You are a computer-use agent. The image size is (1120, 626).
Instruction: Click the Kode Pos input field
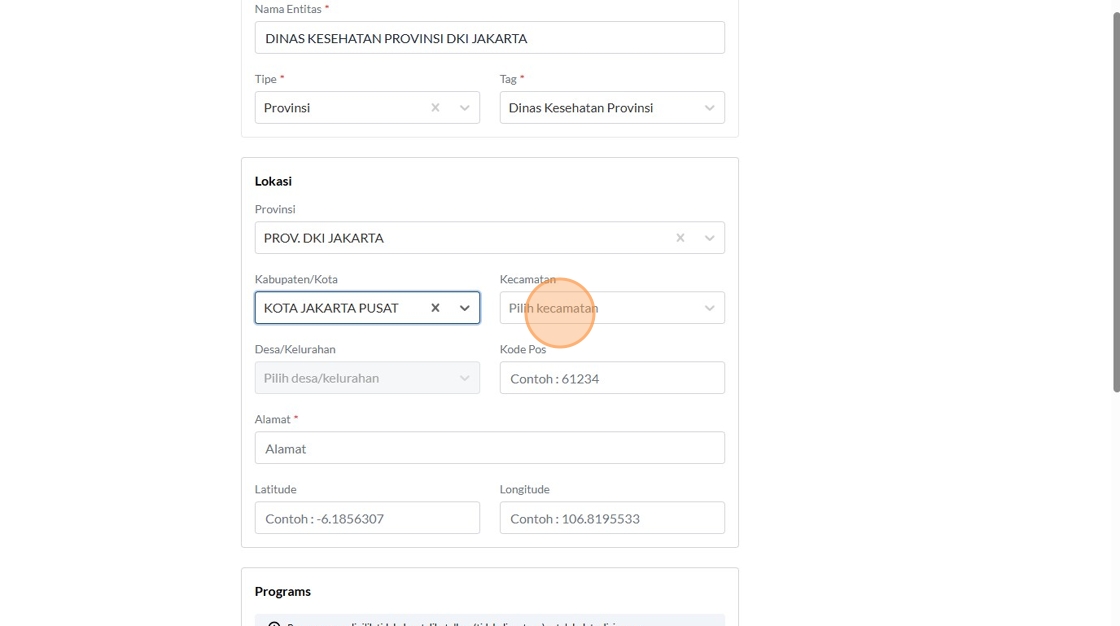[612, 378]
